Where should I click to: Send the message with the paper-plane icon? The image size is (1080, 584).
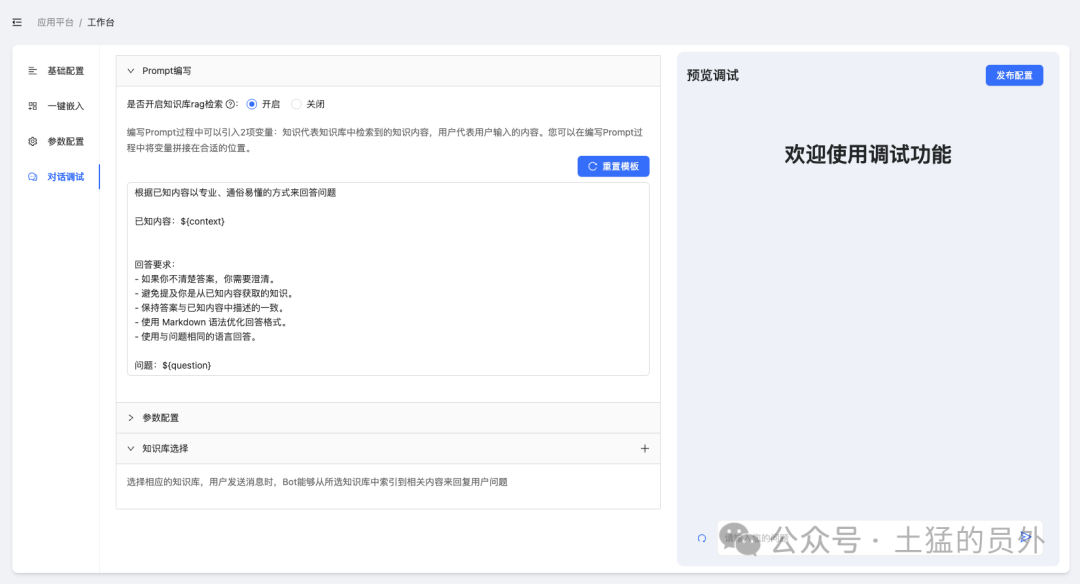coord(1026,537)
